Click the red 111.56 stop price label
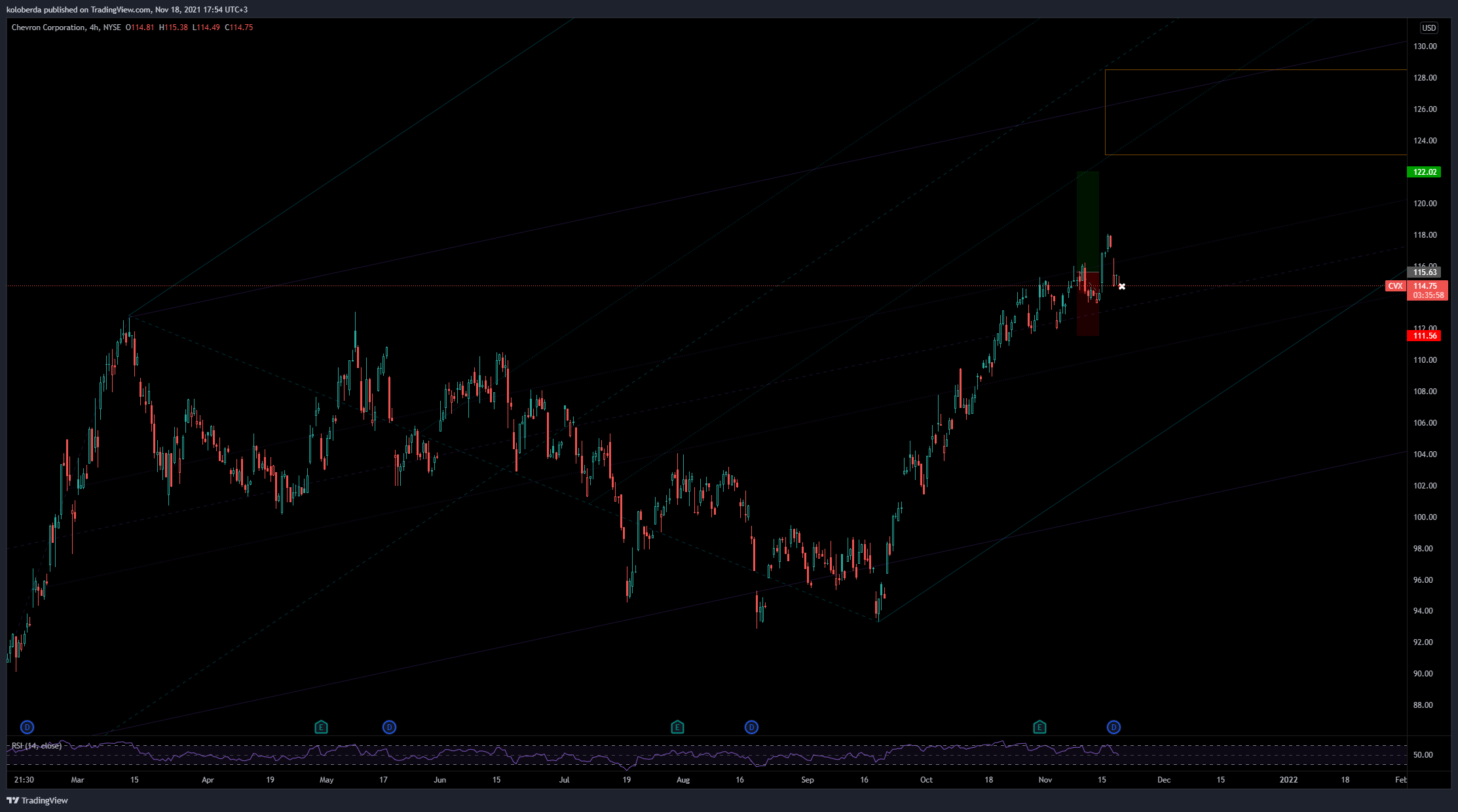Screen dimensions: 1458x812 [x=1424, y=336]
